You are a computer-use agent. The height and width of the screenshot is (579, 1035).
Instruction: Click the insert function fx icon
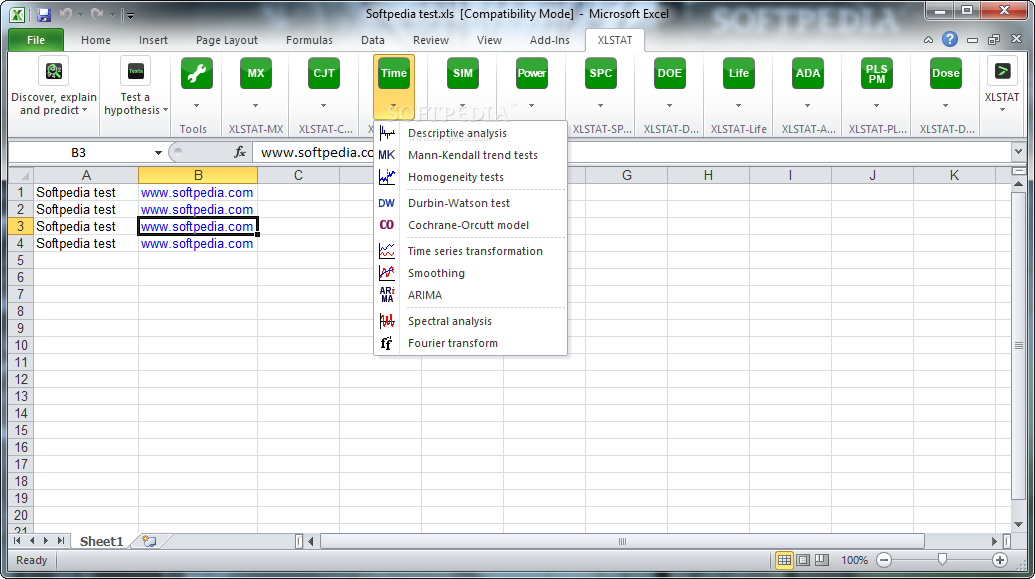tap(240, 153)
